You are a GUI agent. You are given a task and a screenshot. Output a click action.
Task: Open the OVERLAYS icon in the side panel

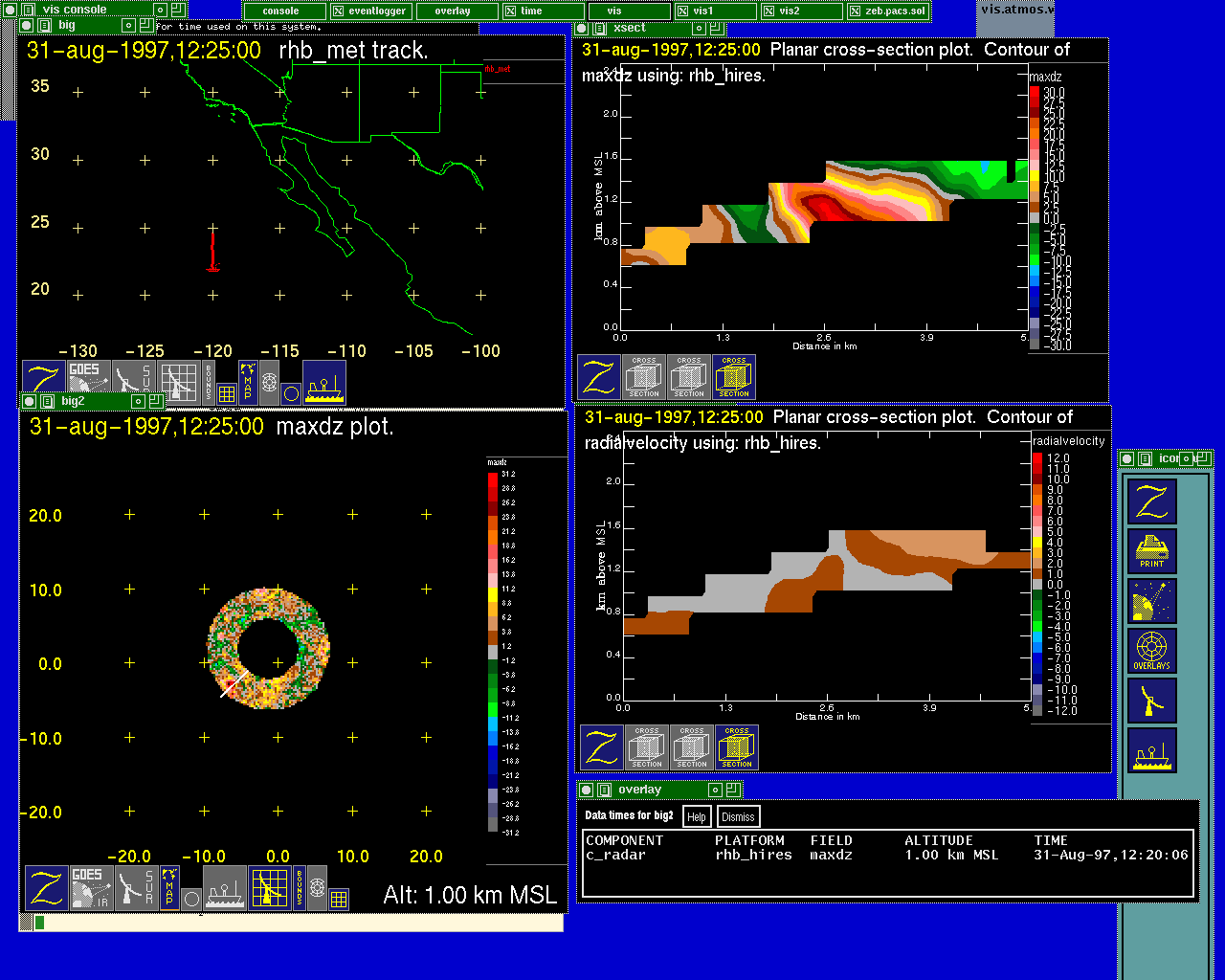click(x=1151, y=650)
